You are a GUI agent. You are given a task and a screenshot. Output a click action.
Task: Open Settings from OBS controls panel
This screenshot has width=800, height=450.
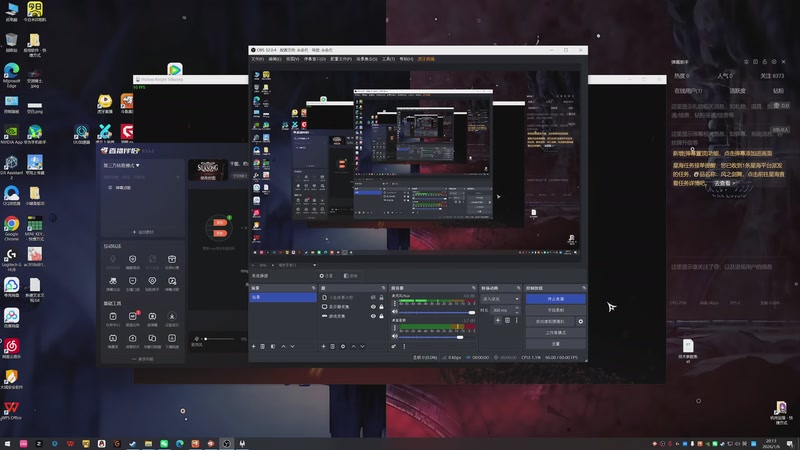tap(556, 344)
